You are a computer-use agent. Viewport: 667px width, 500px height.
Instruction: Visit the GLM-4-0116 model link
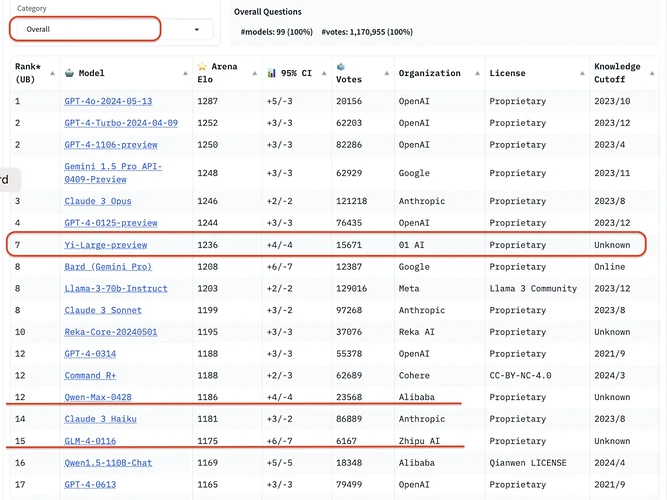[92, 441]
